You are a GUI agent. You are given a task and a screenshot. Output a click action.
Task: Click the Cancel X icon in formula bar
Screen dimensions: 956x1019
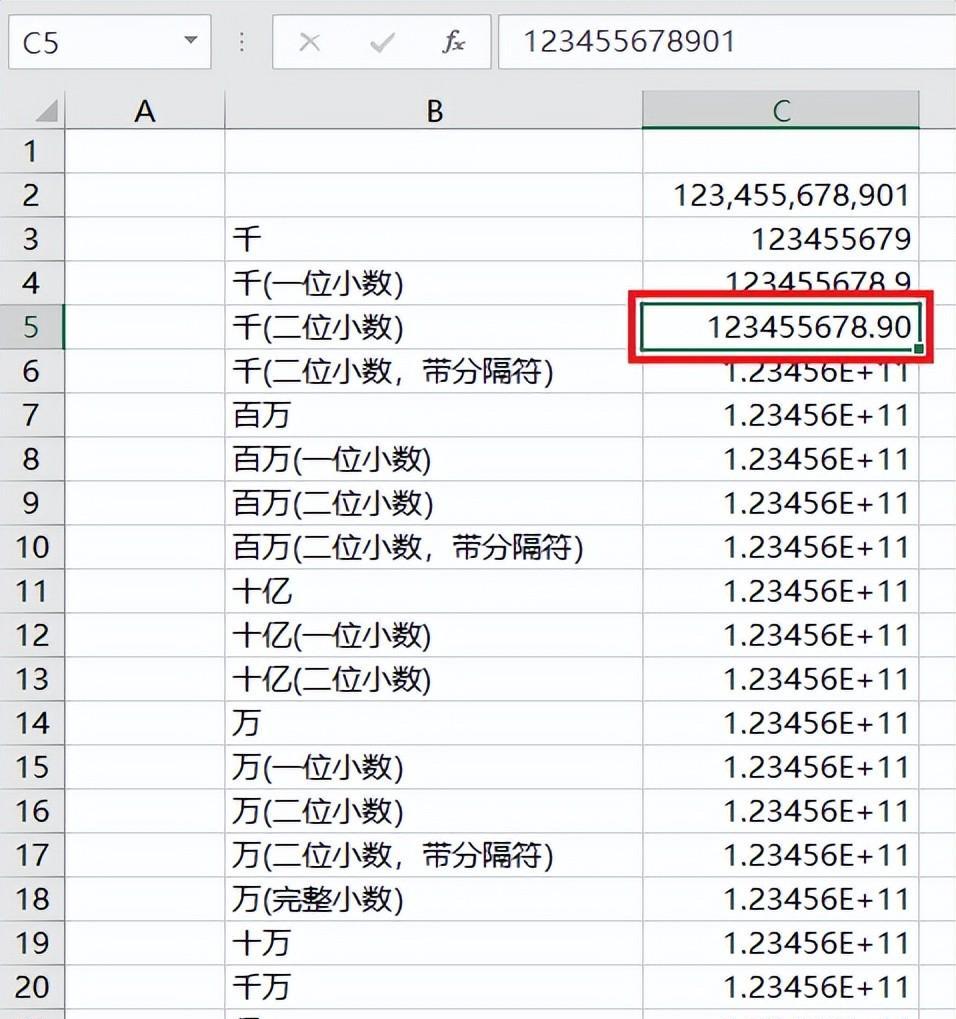point(309,43)
